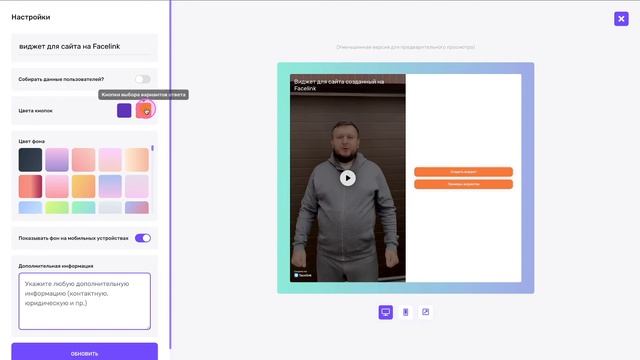Select the light grey background swatch
The width and height of the screenshot is (640, 360).
coord(110,207)
